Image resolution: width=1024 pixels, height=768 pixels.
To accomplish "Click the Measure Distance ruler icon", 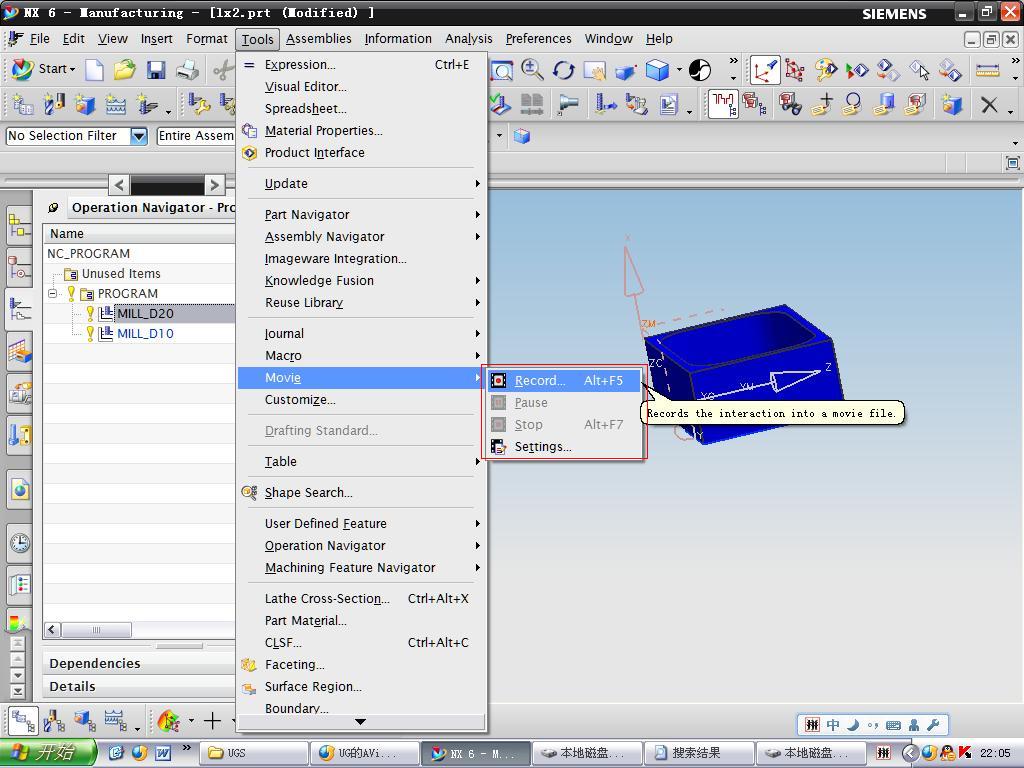I will (987, 70).
